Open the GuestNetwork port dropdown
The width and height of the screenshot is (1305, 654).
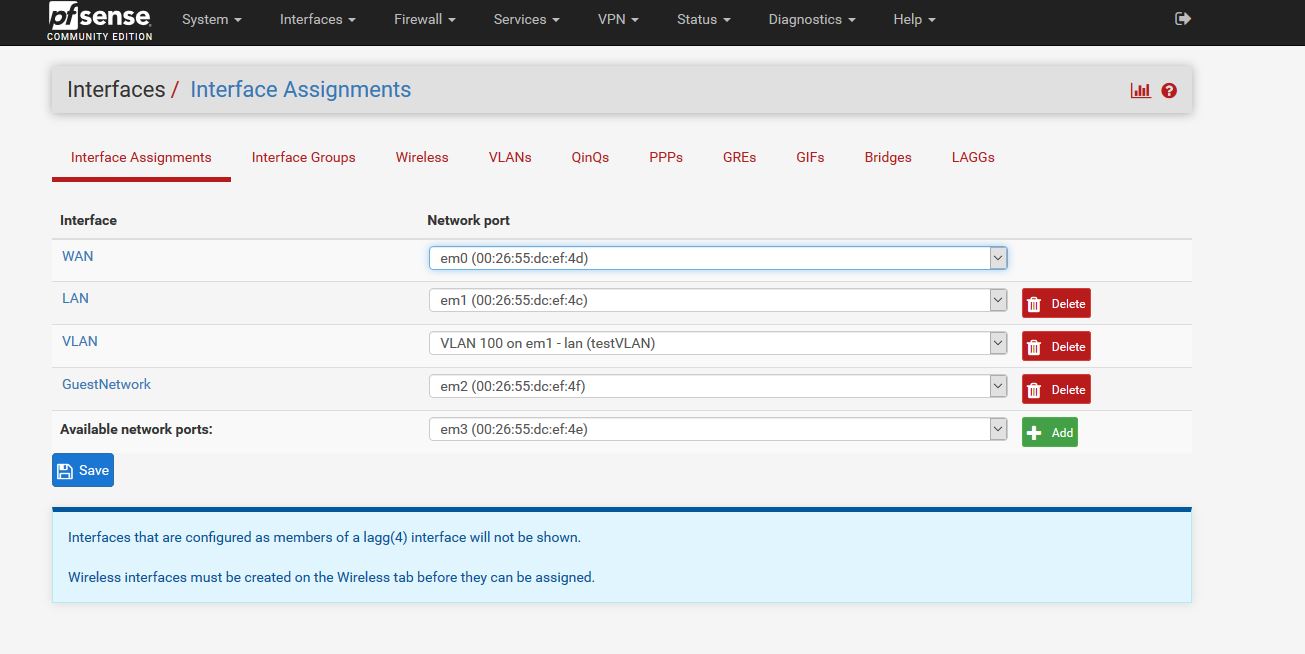pyautogui.click(x=717, y=385)
